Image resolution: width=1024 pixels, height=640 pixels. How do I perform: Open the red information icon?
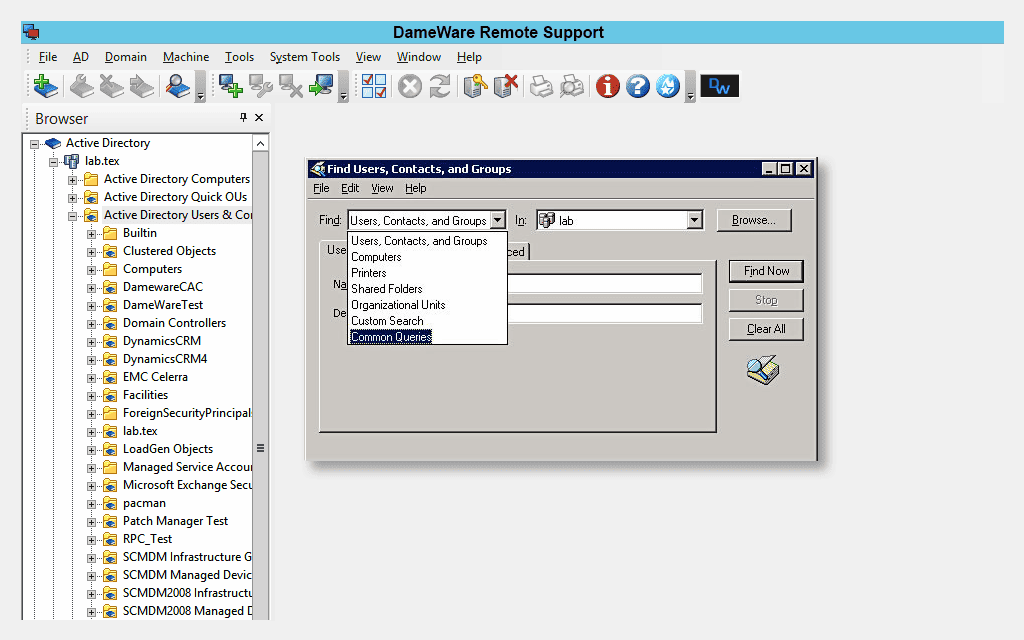pos(607,87)
